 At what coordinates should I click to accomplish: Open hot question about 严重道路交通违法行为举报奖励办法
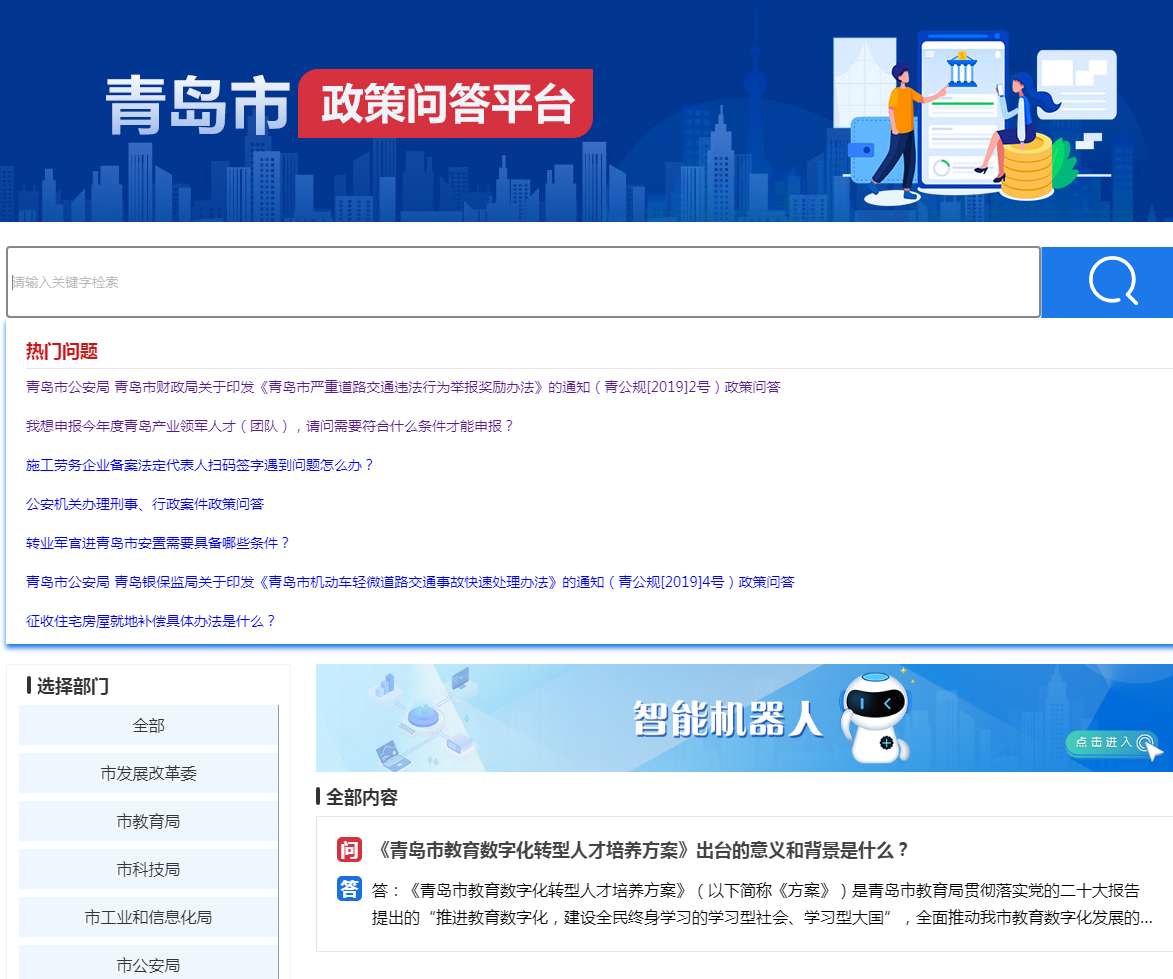(x=403, y=387)
